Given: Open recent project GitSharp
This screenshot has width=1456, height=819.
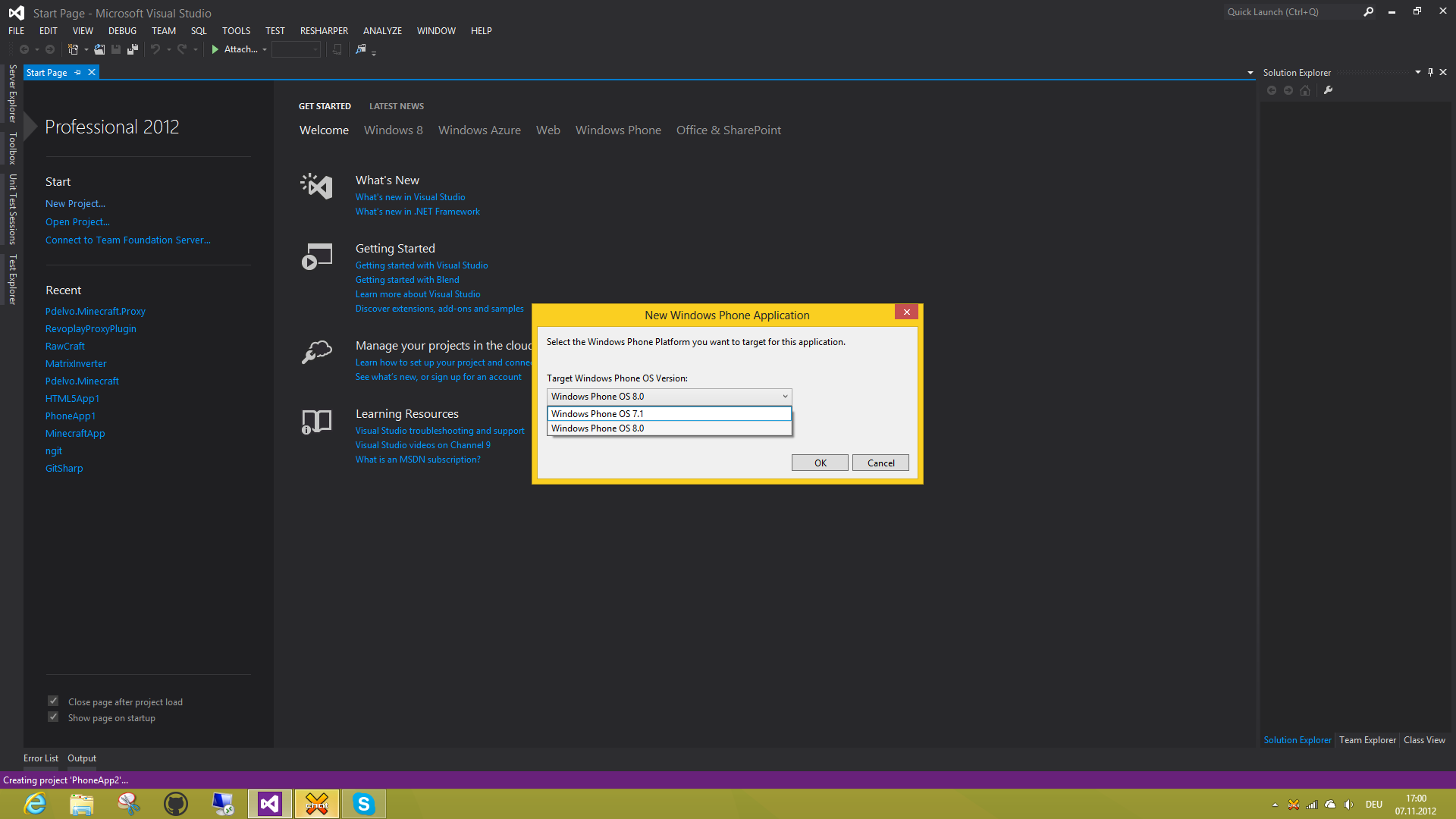Looking at the screenshot, I should 64,469.
